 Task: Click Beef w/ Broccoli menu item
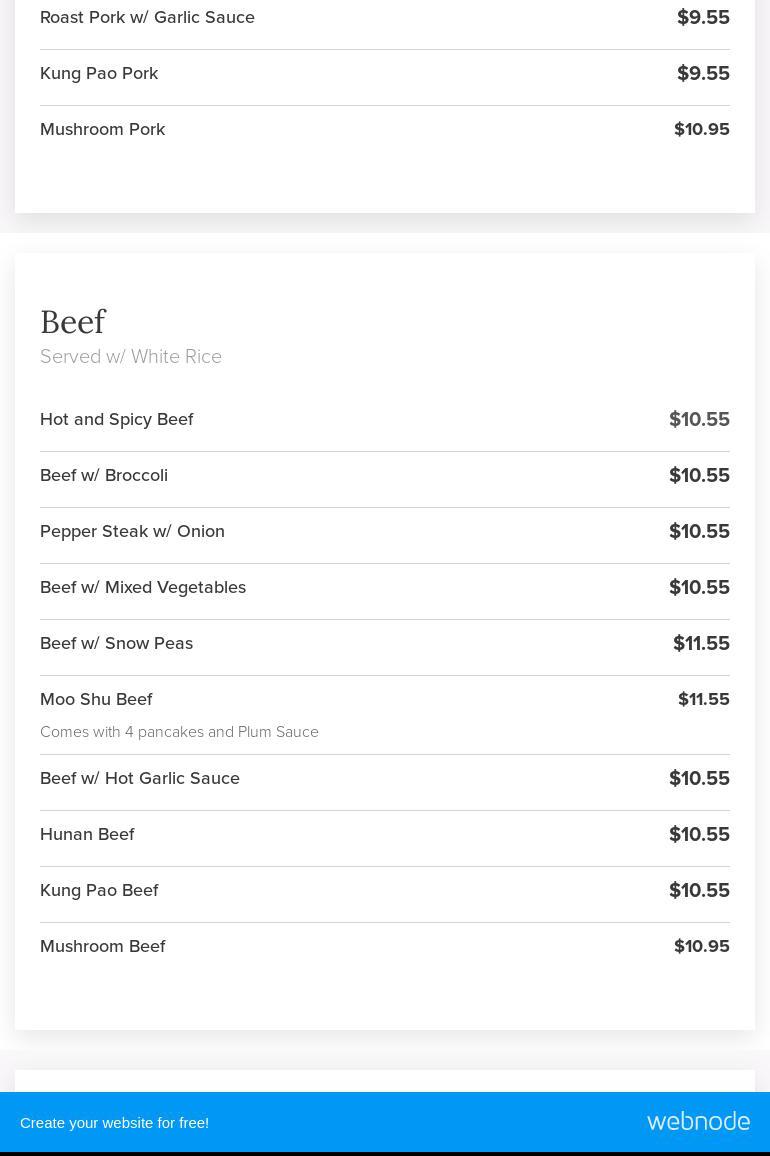(x=104, y=475)
